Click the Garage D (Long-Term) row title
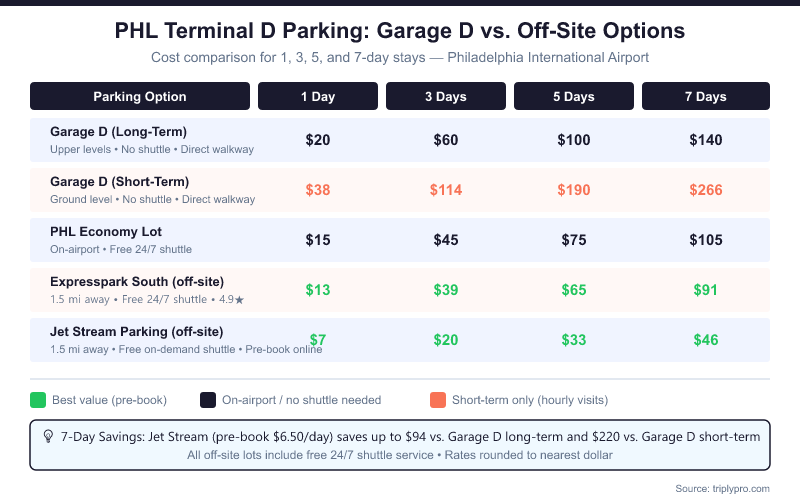Viewport: 800px width, 500px height. pos(118,132)
